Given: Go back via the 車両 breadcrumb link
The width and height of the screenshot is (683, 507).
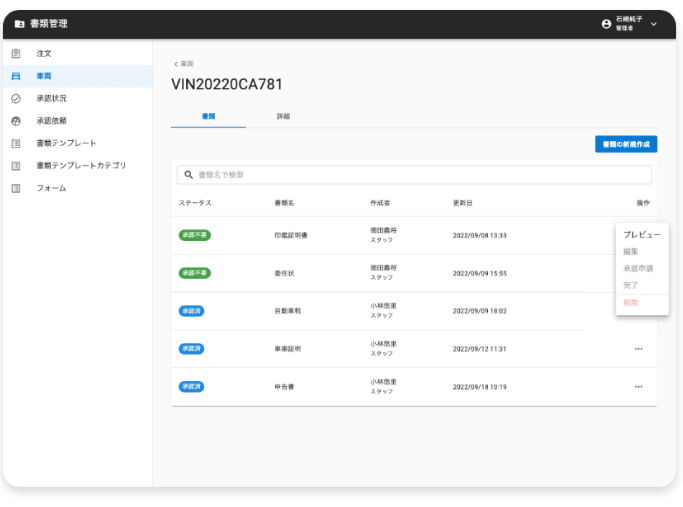Looking at the screenshot, I should [184, 64].
